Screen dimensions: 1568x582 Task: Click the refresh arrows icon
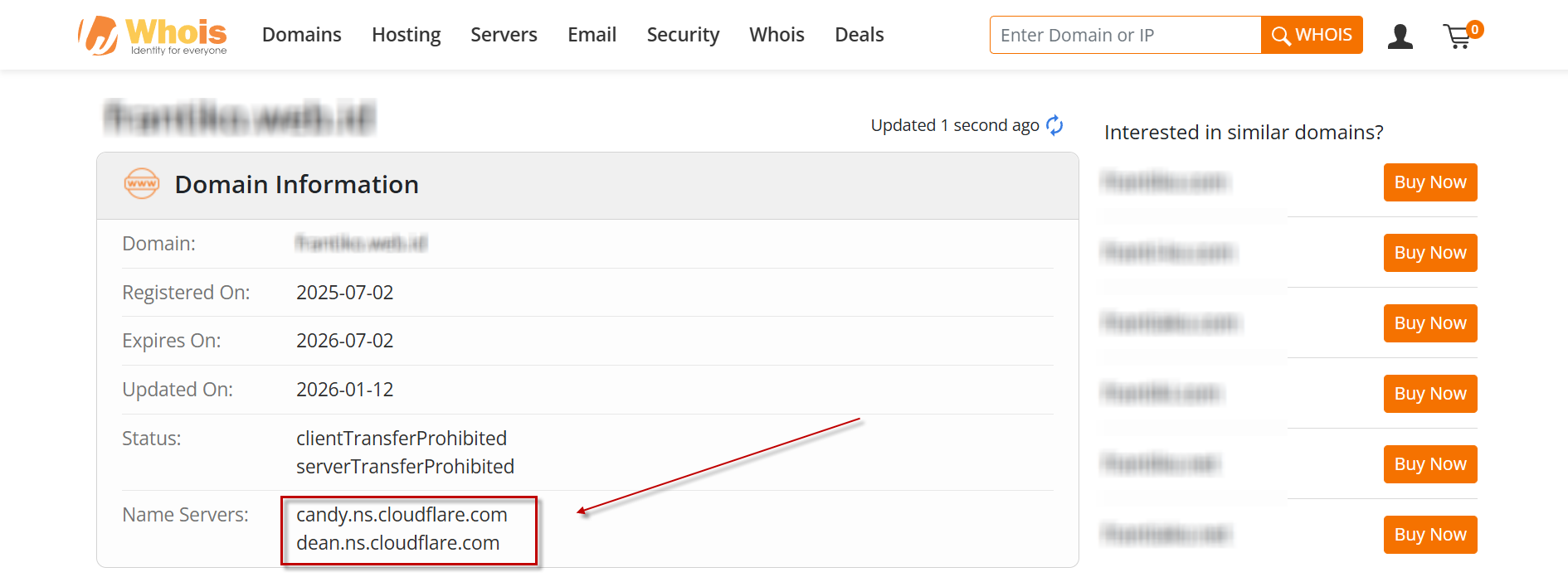pos(1054,125)
